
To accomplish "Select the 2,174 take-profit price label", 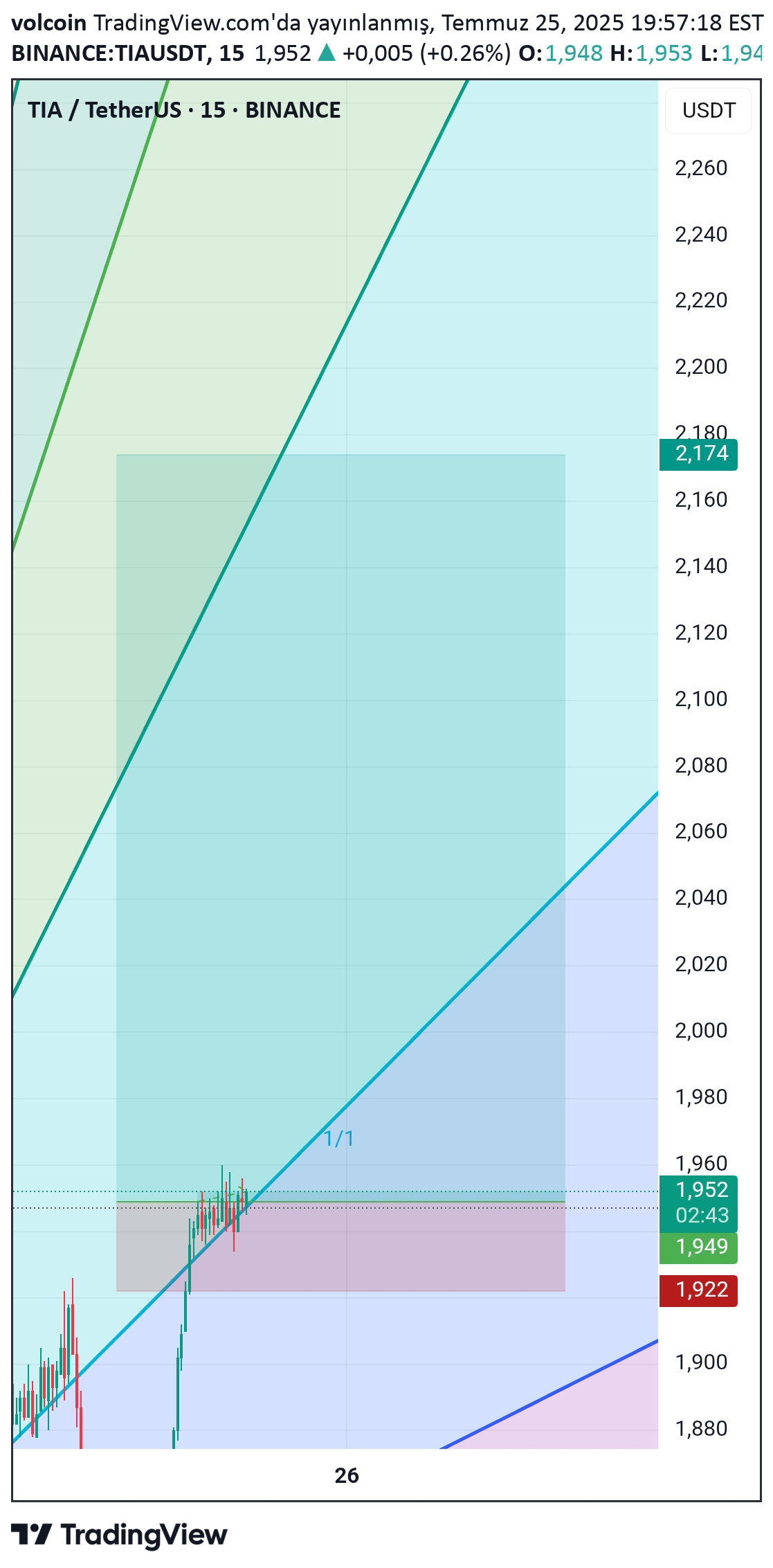I will (698, 454).
